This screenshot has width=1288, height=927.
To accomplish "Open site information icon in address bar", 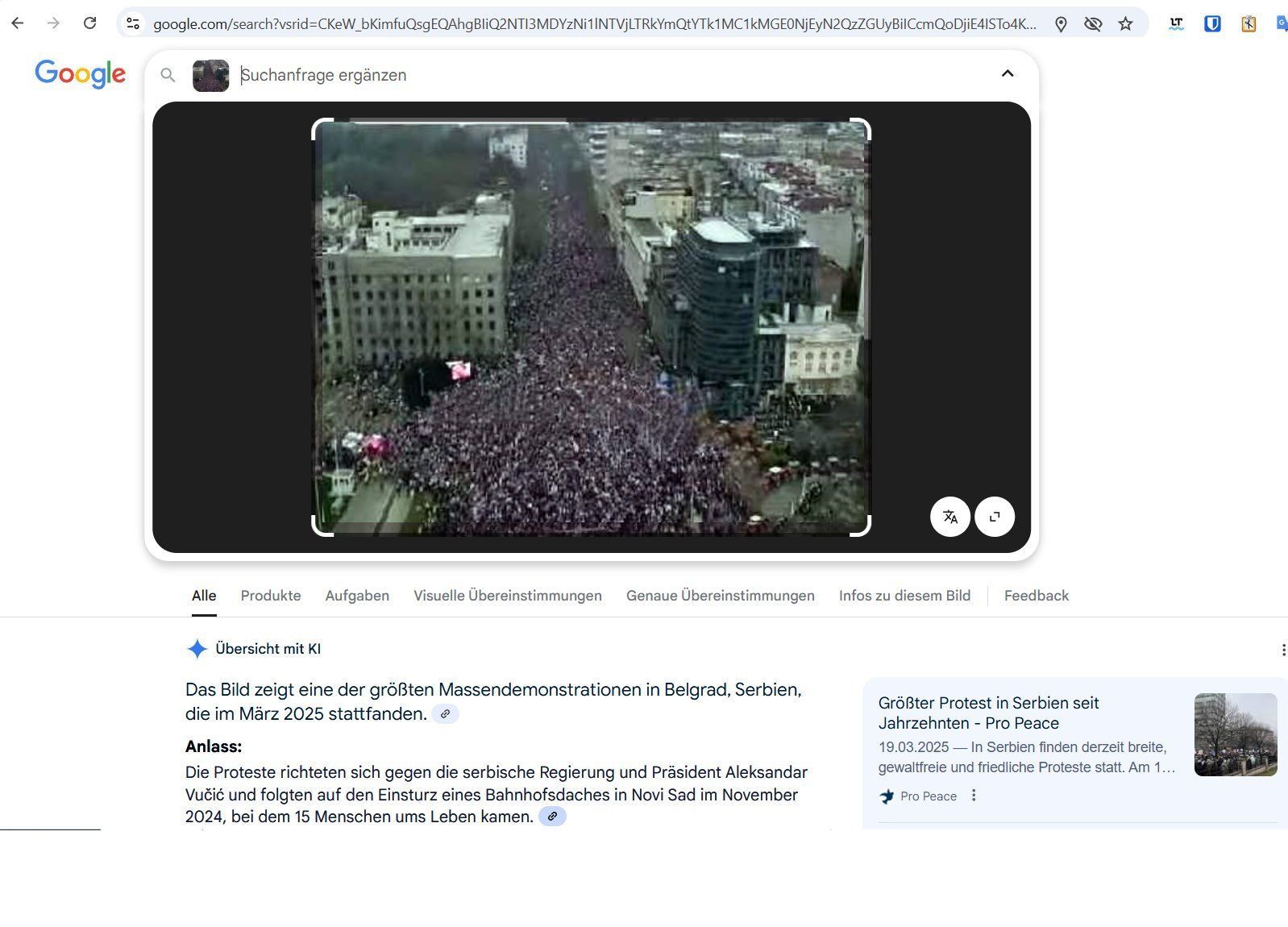I will 133,23.
